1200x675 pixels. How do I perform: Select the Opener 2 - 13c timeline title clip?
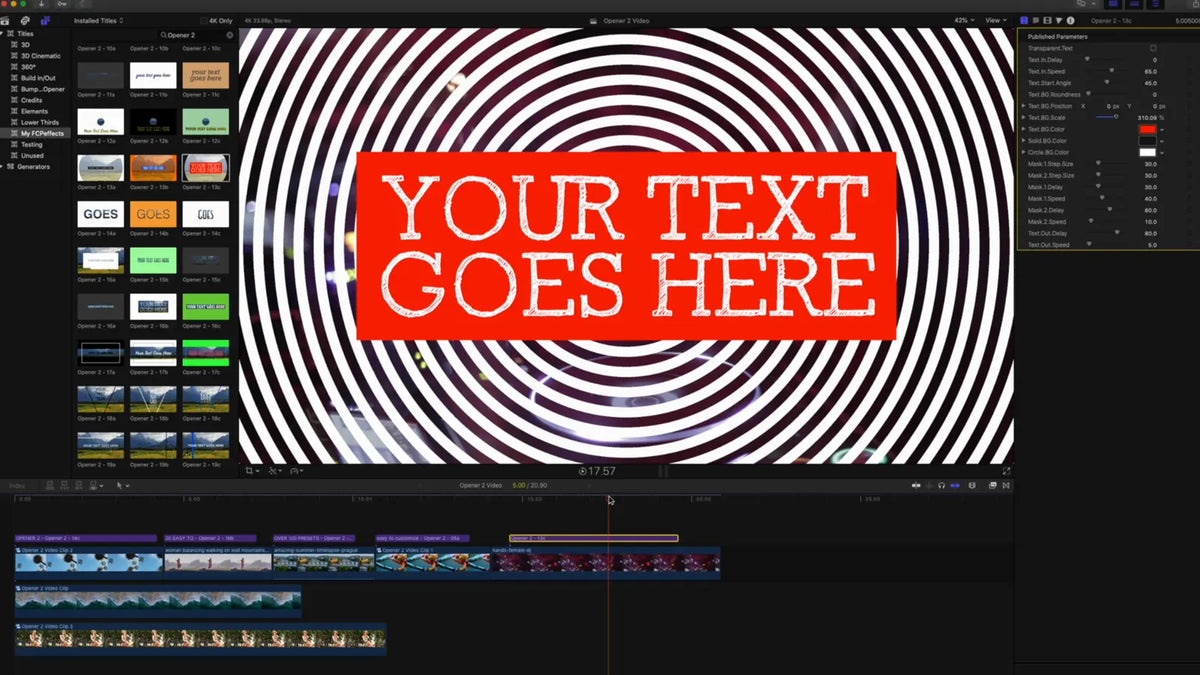[x=593, y=538]
